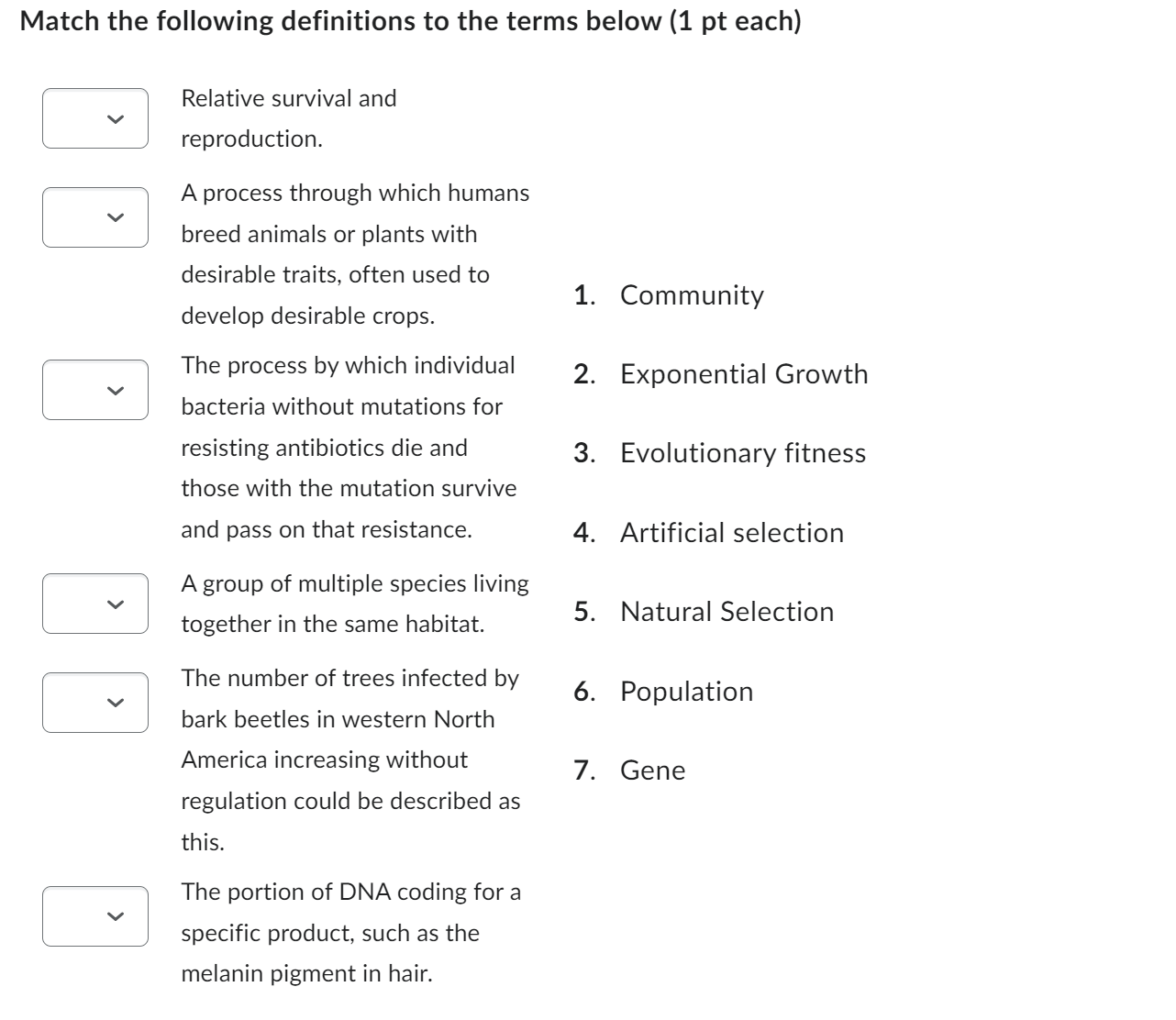
Task: Expand the dropdown for the DNA coding definition
Action: [96, 915]
